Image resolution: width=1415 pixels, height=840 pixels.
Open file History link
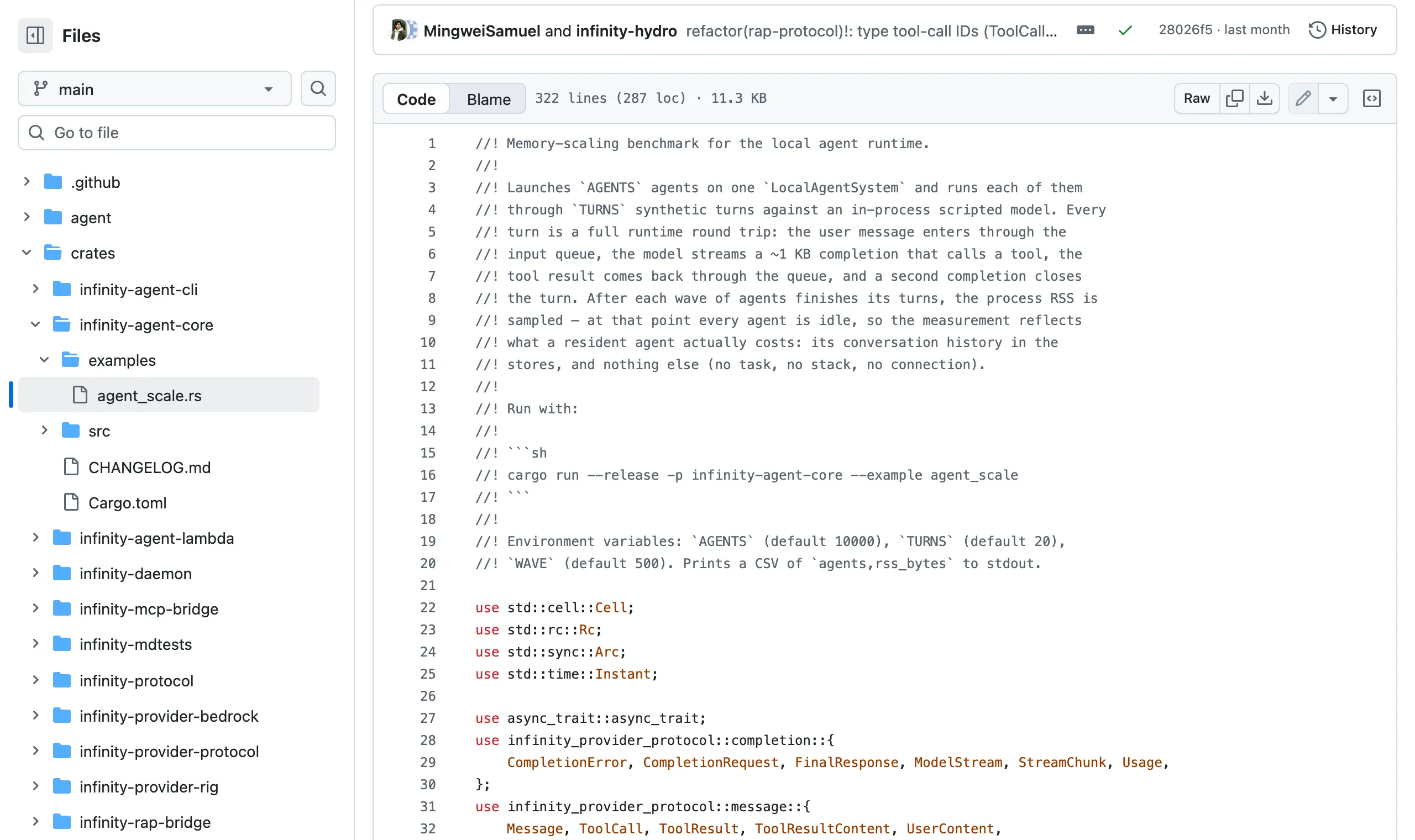point(1343,30)
